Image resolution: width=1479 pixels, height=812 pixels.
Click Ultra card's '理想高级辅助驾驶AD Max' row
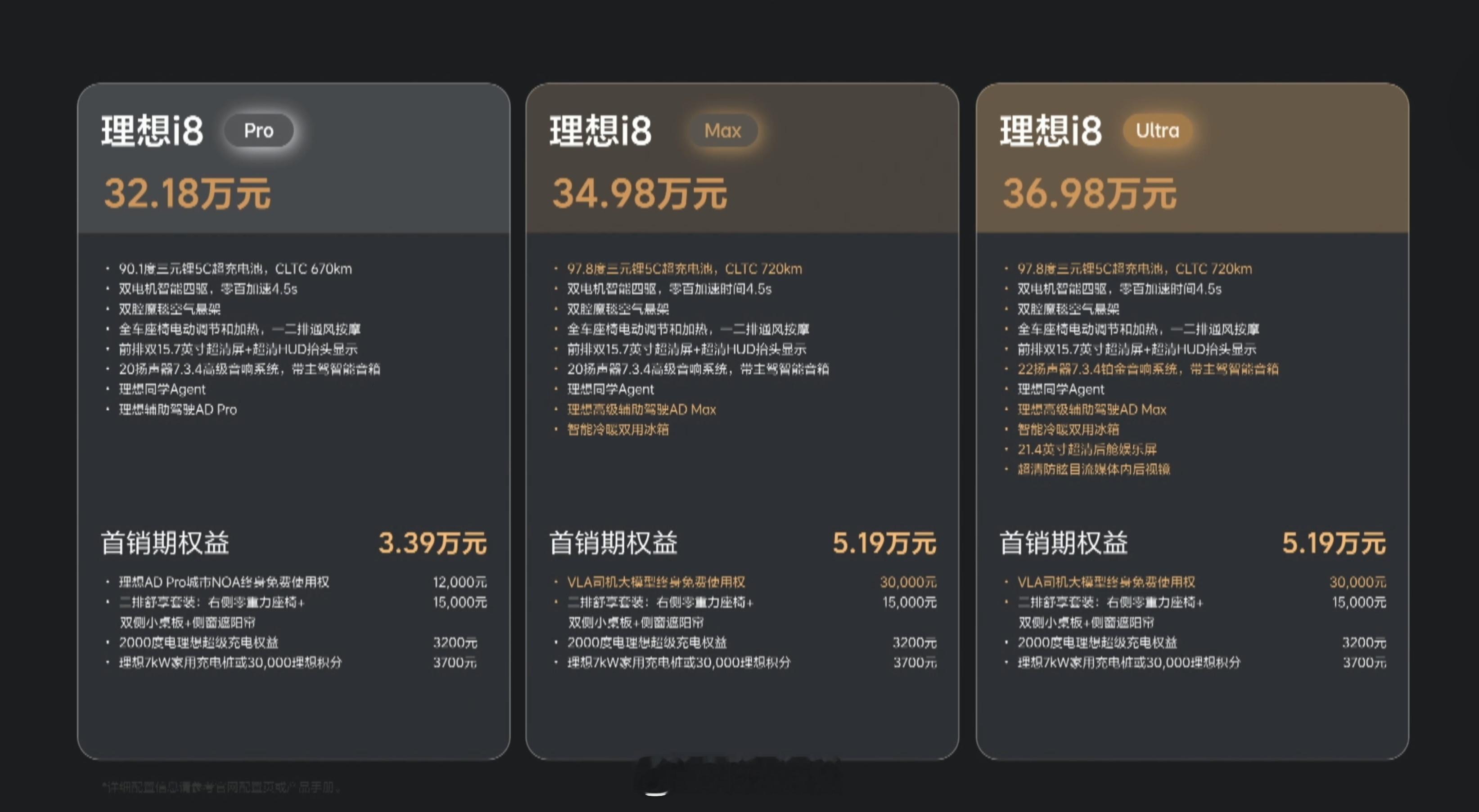(1091, 409)
